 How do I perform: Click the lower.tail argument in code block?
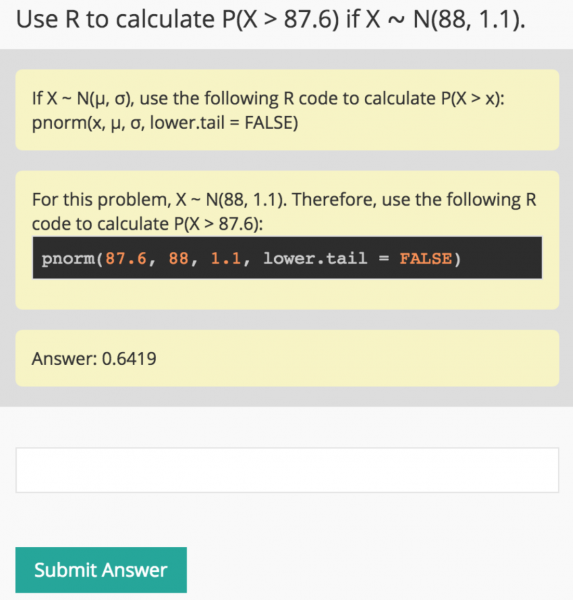(315, 258)
